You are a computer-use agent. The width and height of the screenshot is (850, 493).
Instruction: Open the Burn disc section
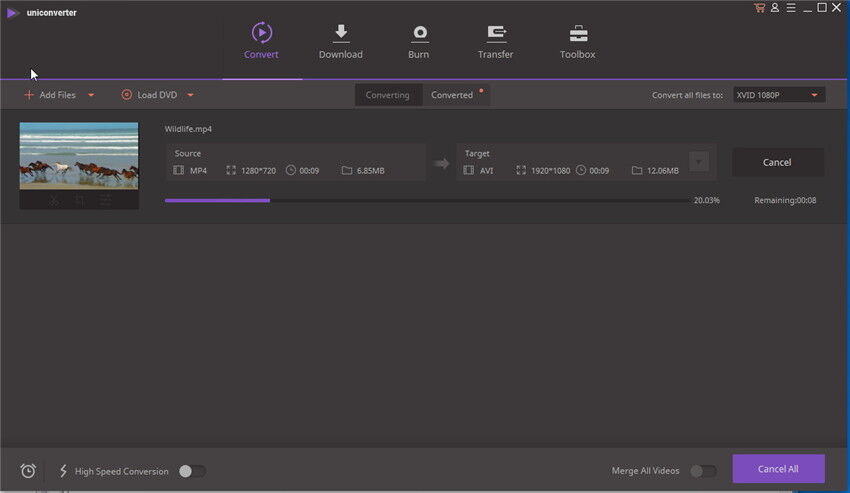419,33
